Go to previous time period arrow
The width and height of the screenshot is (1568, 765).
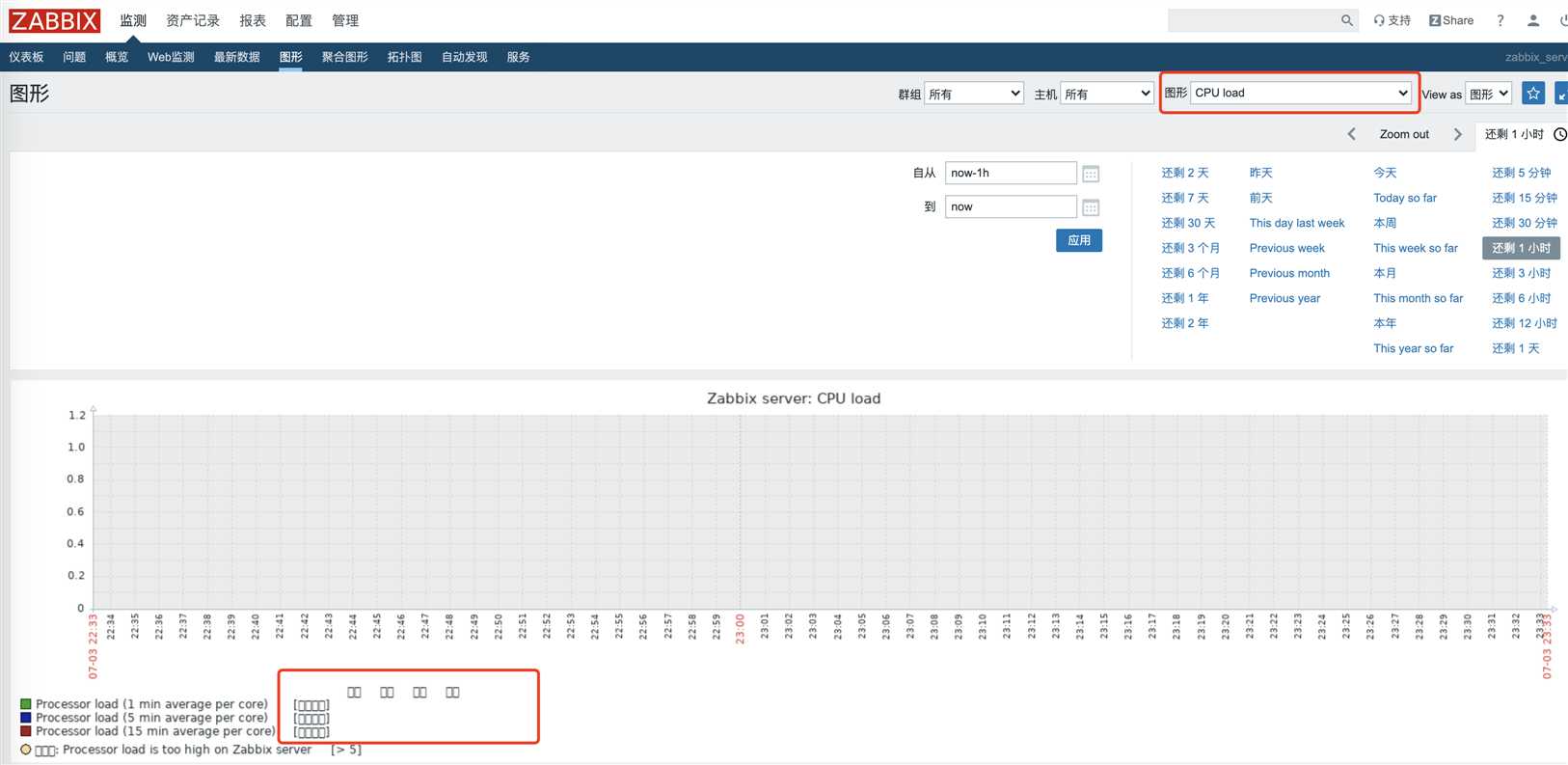(1352, 134)
